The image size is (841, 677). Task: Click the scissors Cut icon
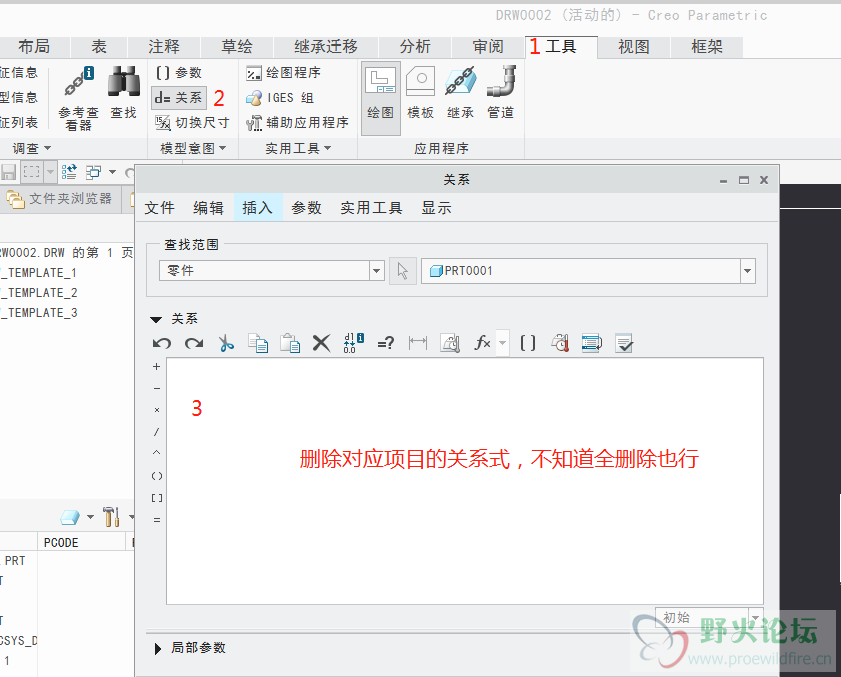pos(226,343)
